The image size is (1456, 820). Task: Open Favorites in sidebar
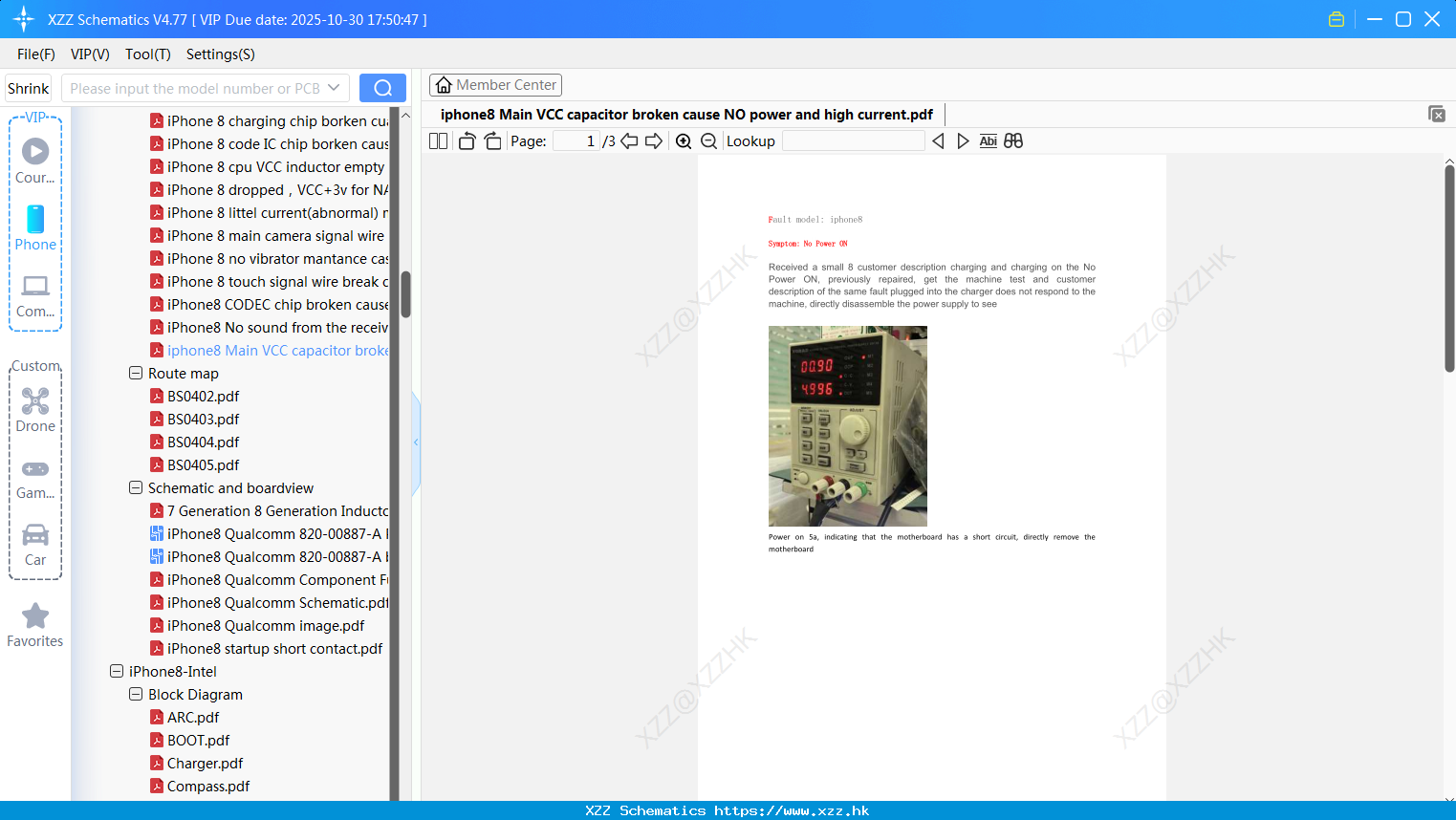35,625
